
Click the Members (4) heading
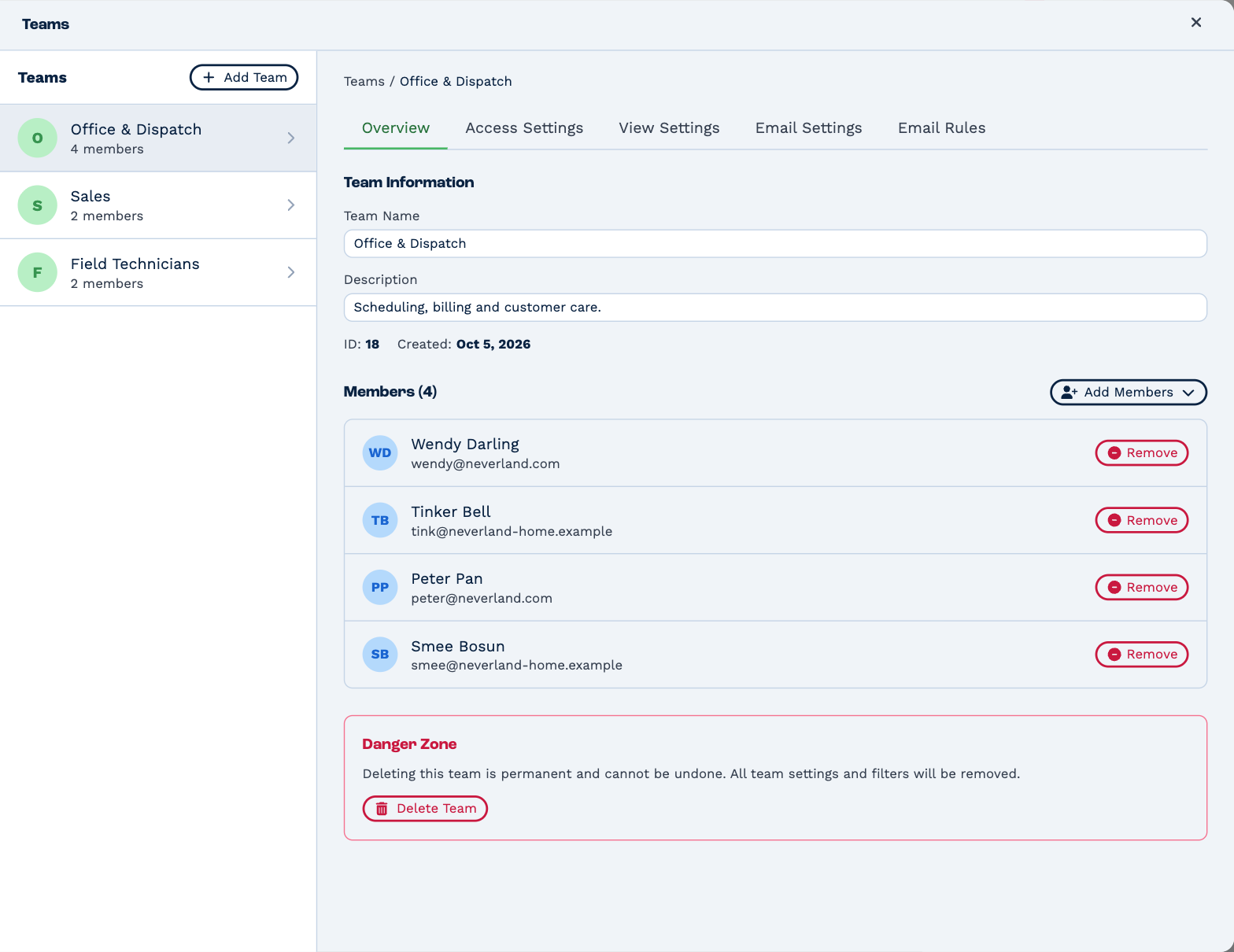[390, 392]
